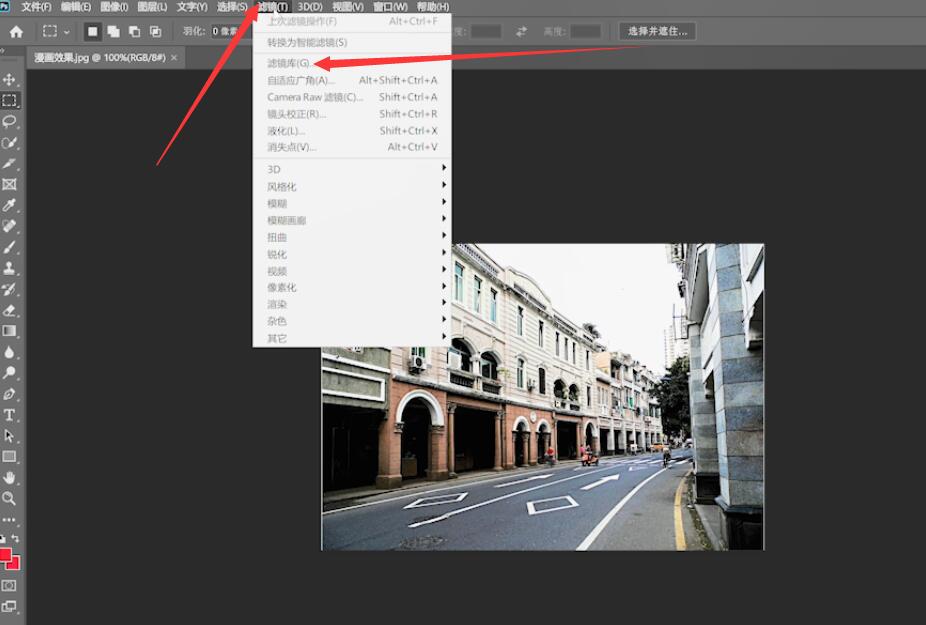
Task: Open the 图像(I) menu
Action: click(x=114, y=7)
